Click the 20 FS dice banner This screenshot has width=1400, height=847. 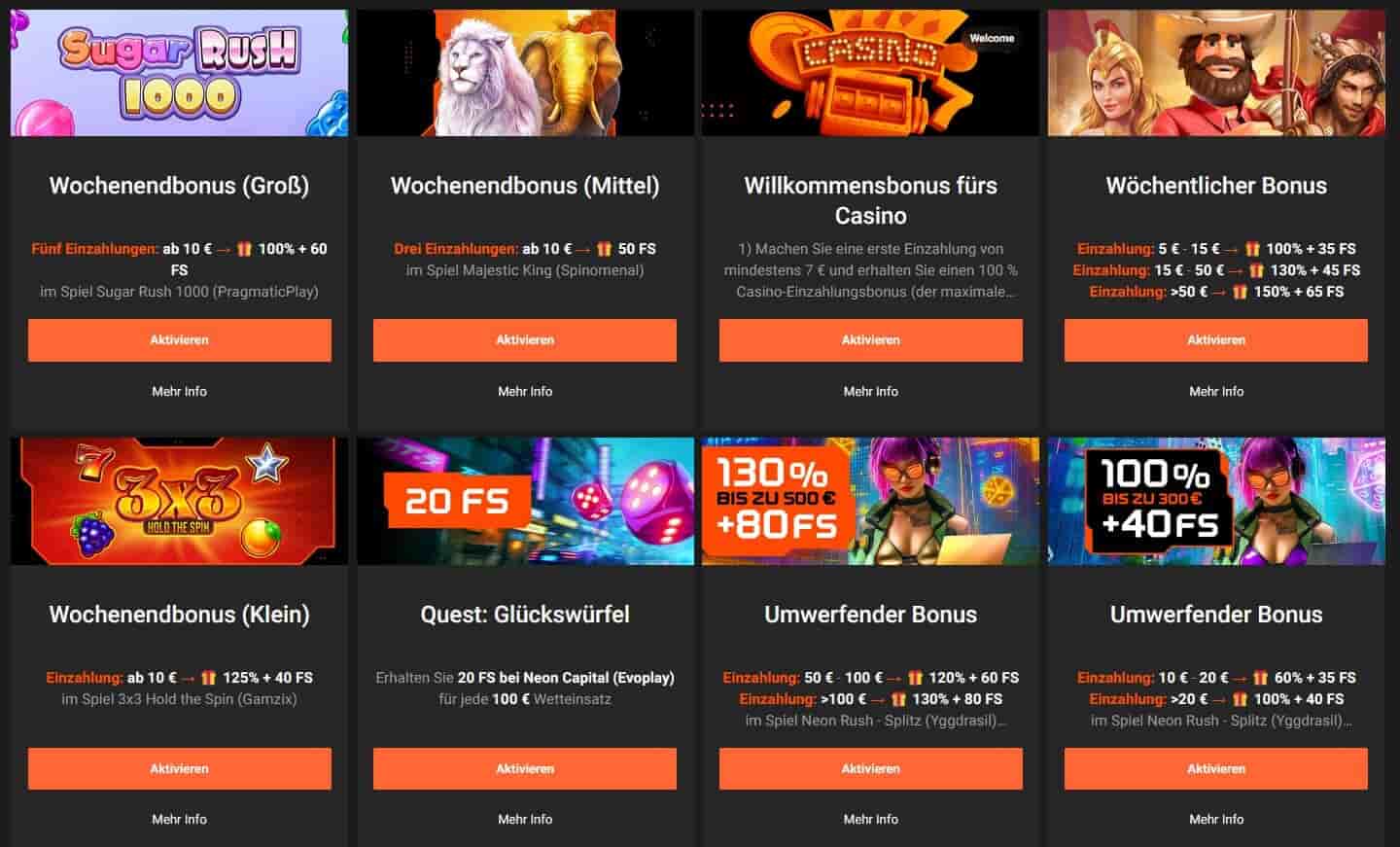pos(525,501)
